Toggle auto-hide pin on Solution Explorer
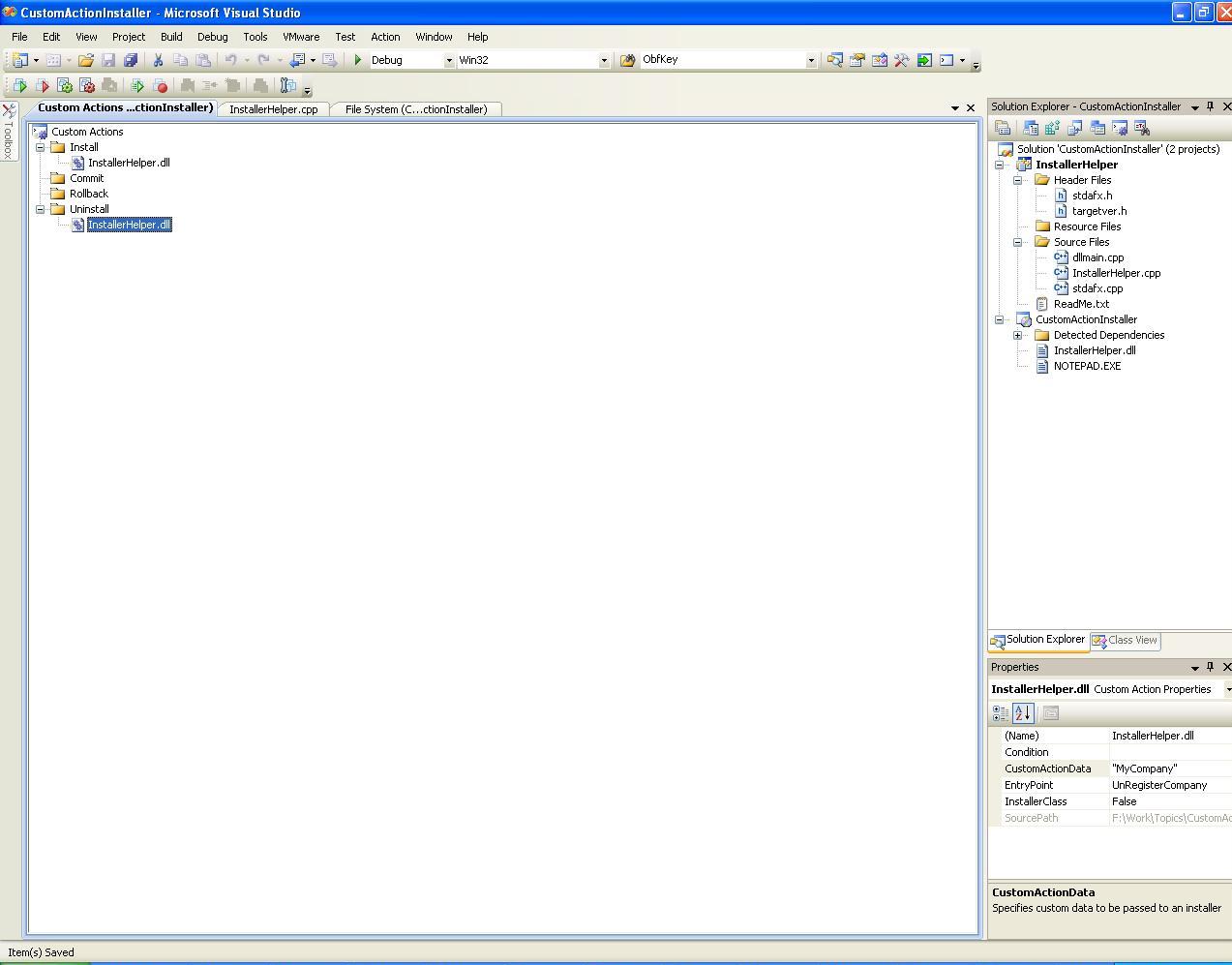This screenshot has height=965, width=1232. [x=1210, y=106]
